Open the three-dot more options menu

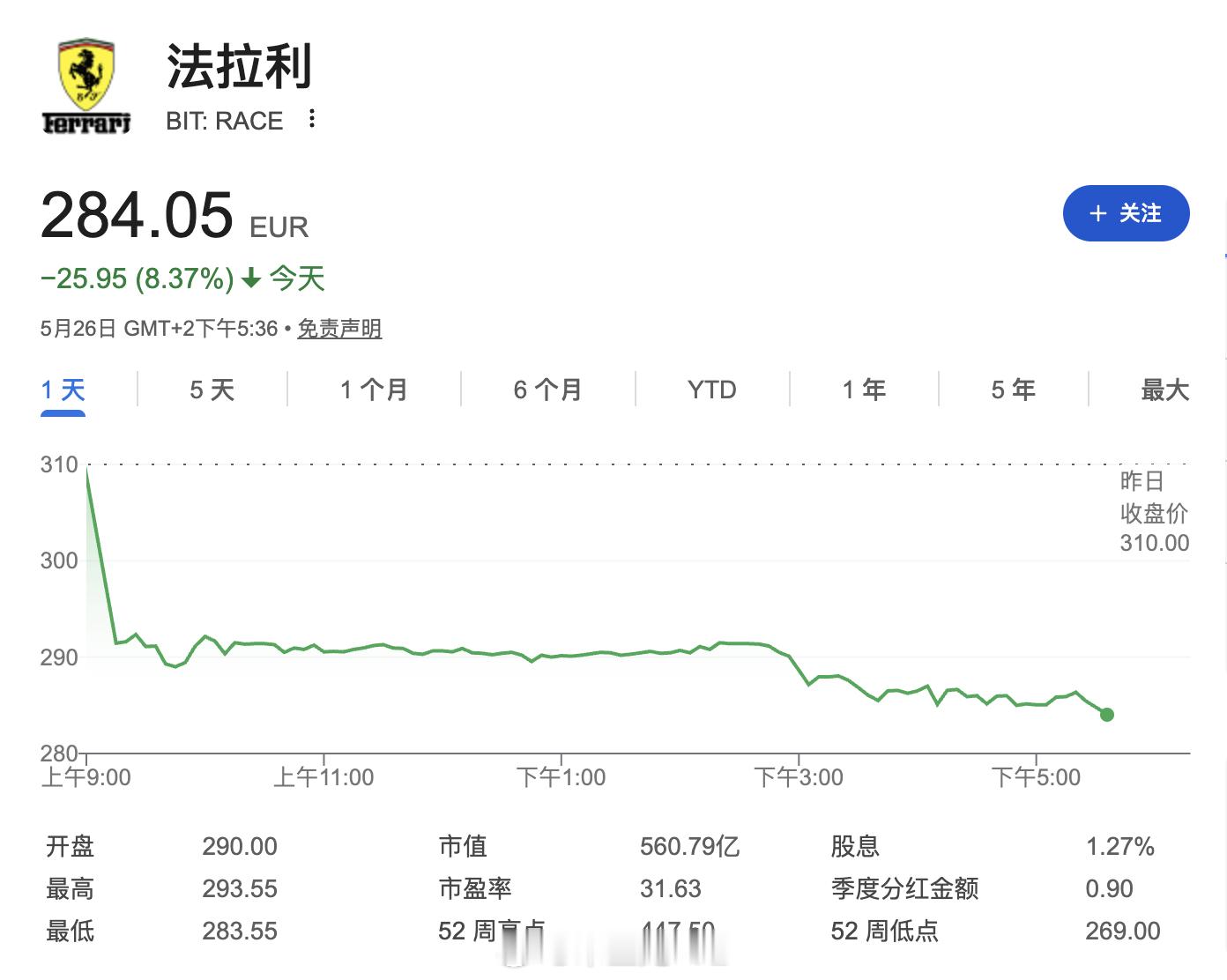(312, 119)
